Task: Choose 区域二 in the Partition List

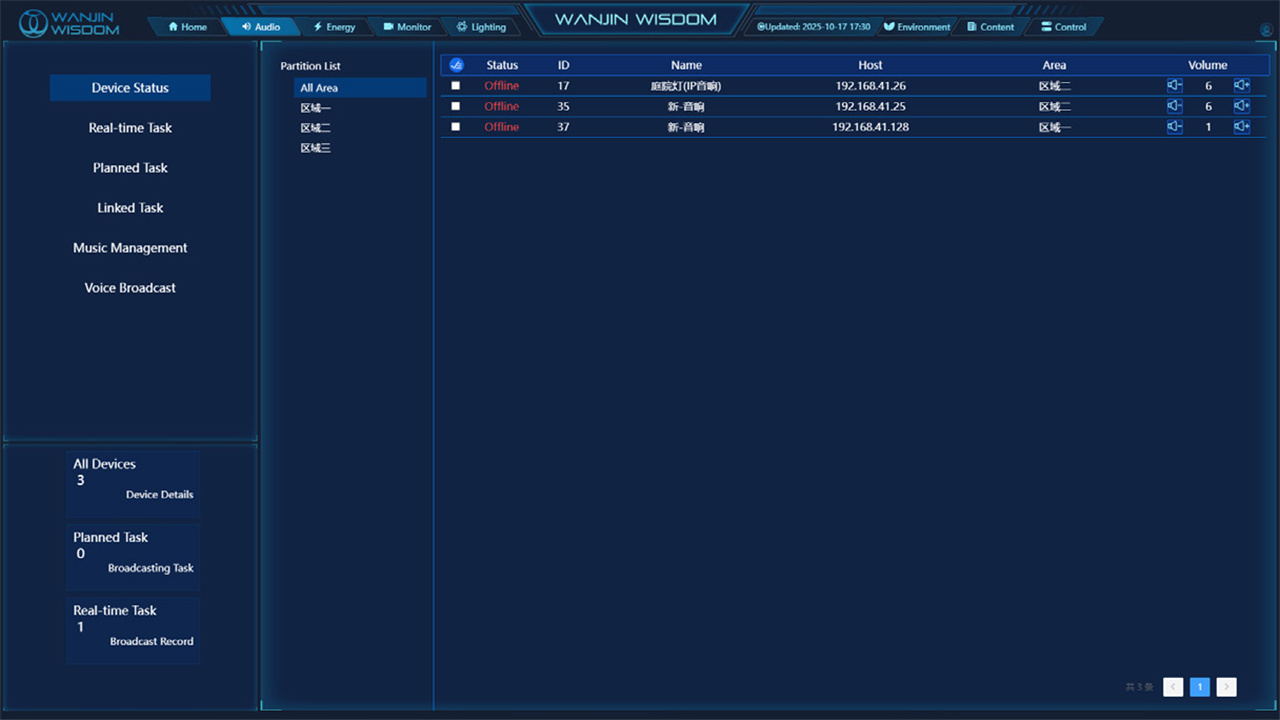Action: pyautogui.click(x=315, y=128)
